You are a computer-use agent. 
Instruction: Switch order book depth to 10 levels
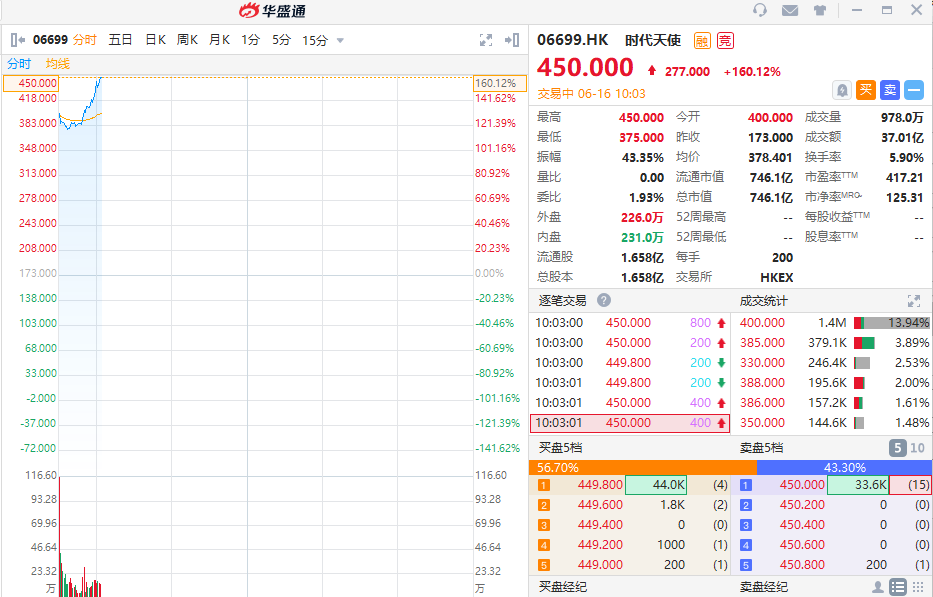click(x=917, y=448)
